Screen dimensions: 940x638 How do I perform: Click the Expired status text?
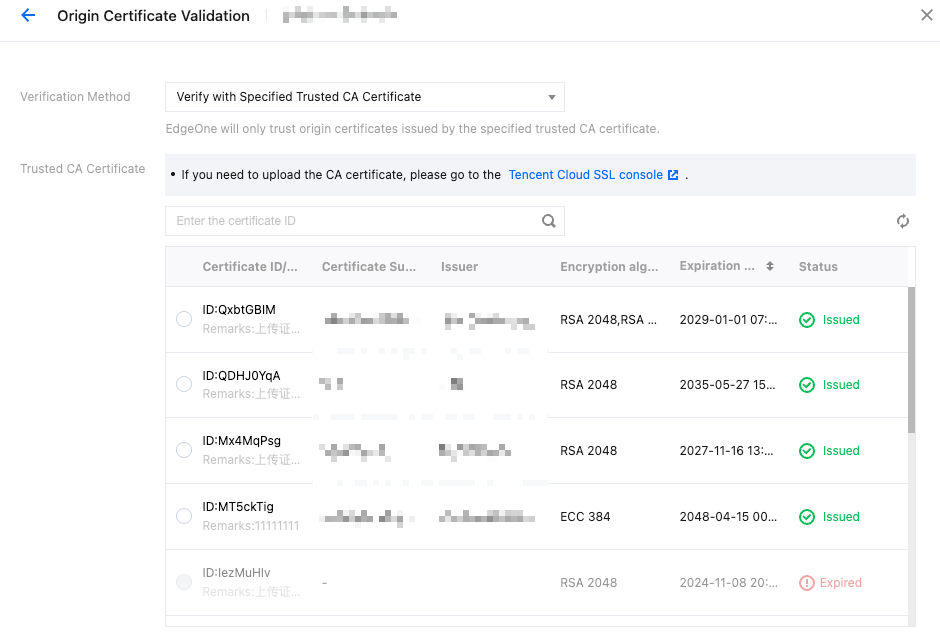[x=840, y=583]
